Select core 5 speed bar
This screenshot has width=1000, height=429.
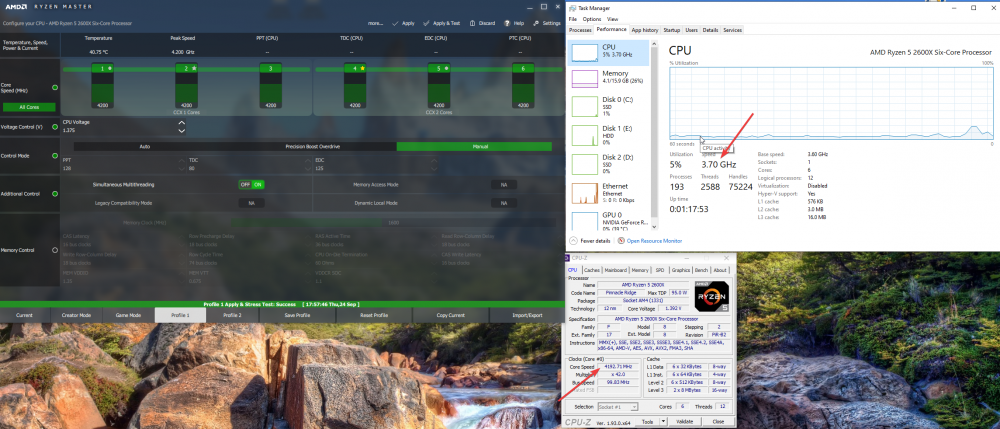coord(439,86)
